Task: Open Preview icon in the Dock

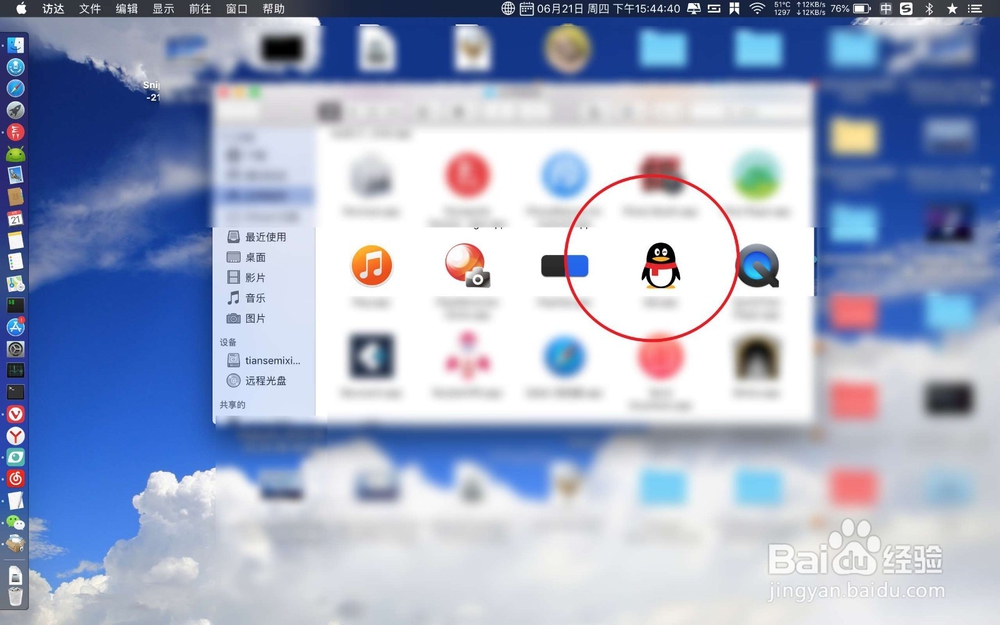Action: tap(15, 175)
